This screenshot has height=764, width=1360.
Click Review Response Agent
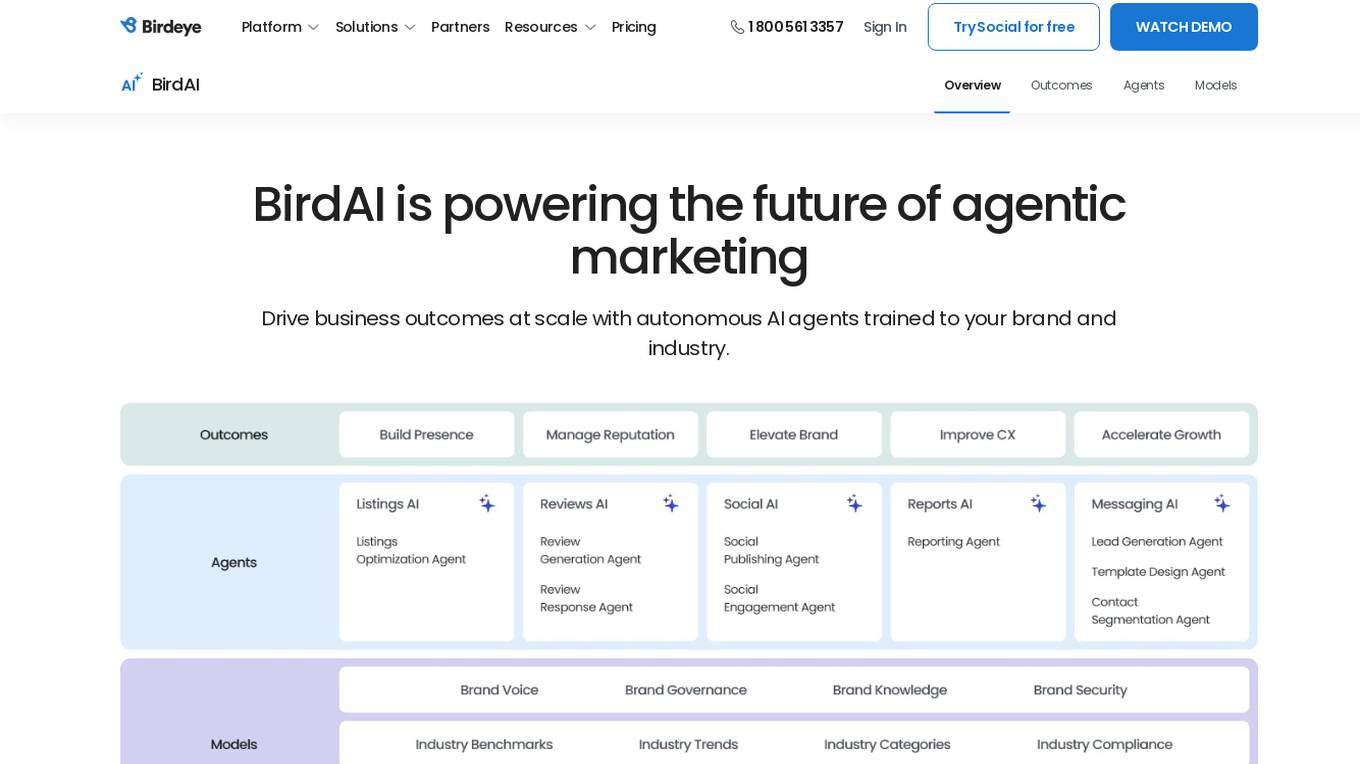click(587, 599)
